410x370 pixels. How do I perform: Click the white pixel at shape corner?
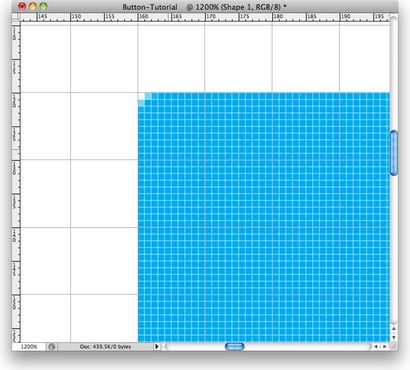pos(141,96)
